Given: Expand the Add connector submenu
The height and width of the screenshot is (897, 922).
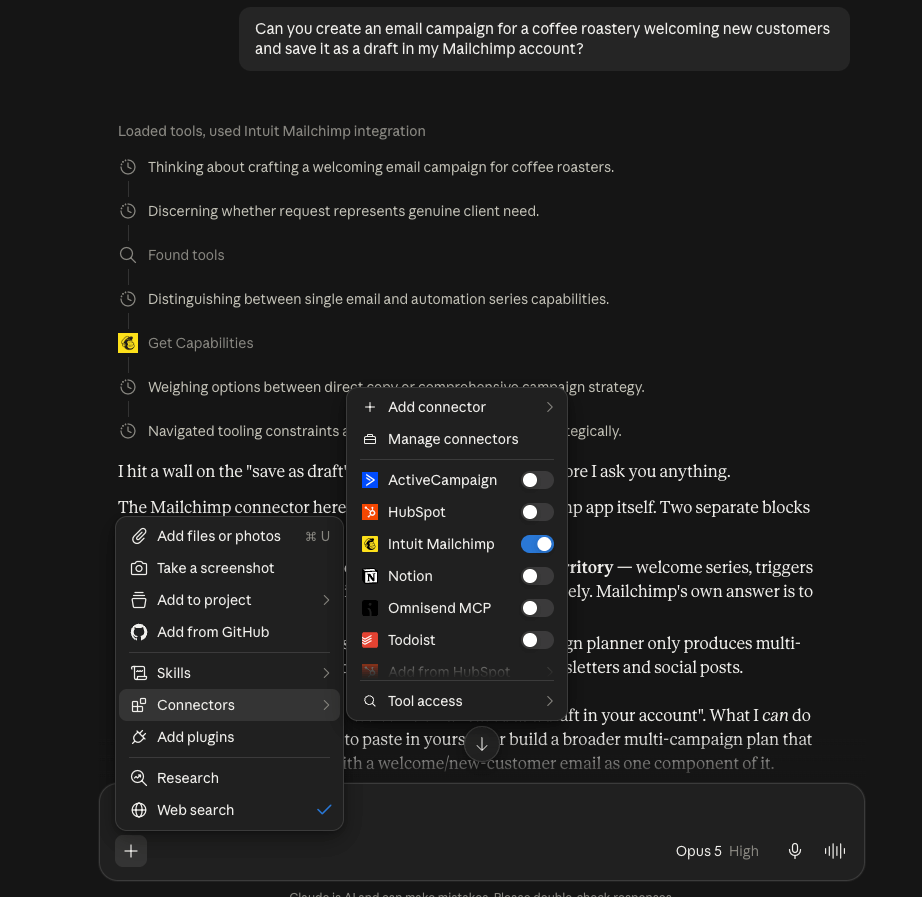Looking at the screenshot, I should click(457, 407).
